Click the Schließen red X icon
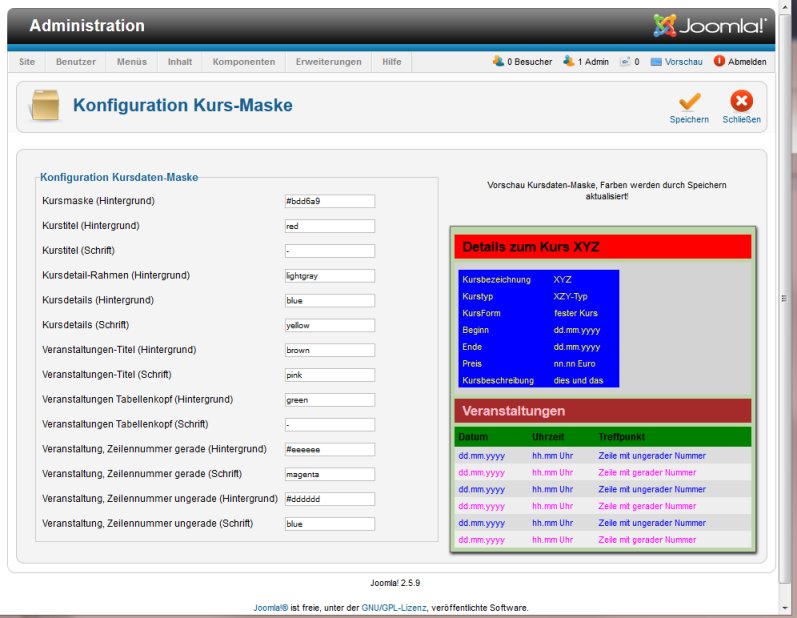Image resolution: width=797 pixels, height=618 pixels. point(741,102)
